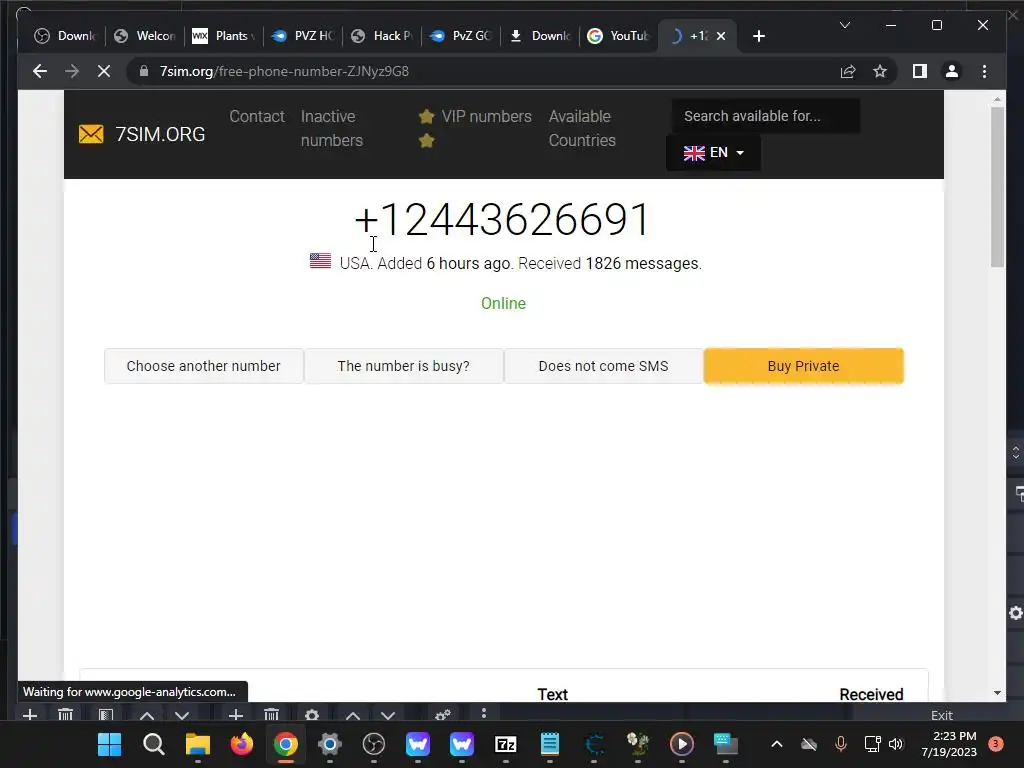The width and height of the screenshot is (1024, 768).
Task: Click the address bar URL 7sim.org
Action: (x=284, y=71)
